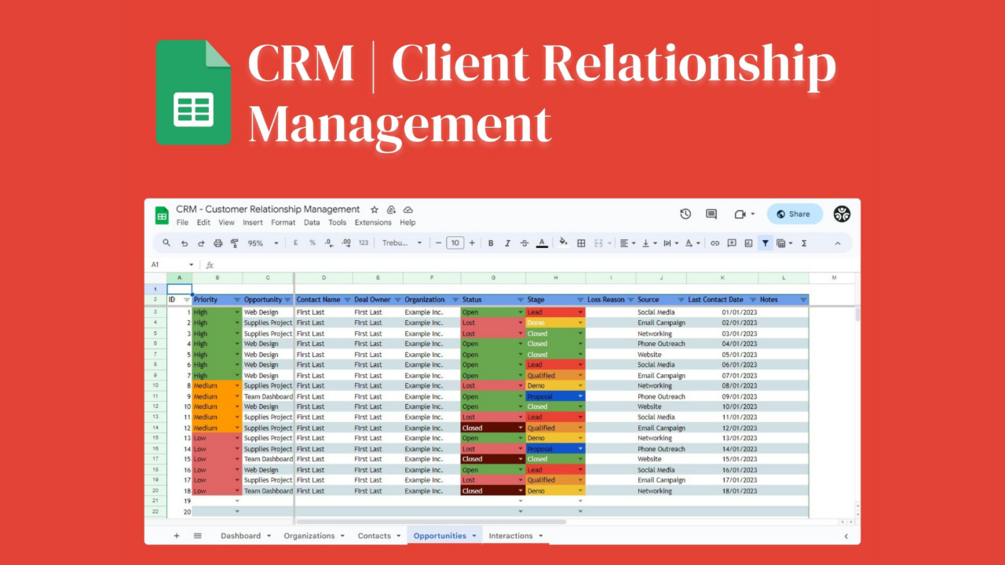Search the menus magnifier icon
This screenshot has height=565, width=1005.
(167, 243)
